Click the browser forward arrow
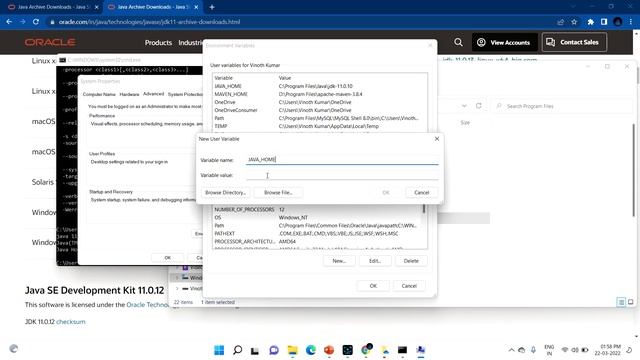The image size is (640, 360). tap(22, 22)
